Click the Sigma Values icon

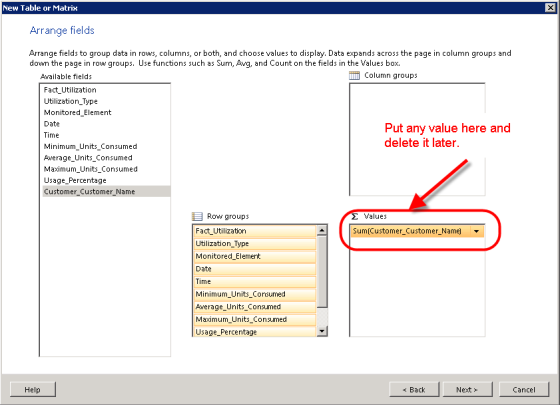click(355, 216)
